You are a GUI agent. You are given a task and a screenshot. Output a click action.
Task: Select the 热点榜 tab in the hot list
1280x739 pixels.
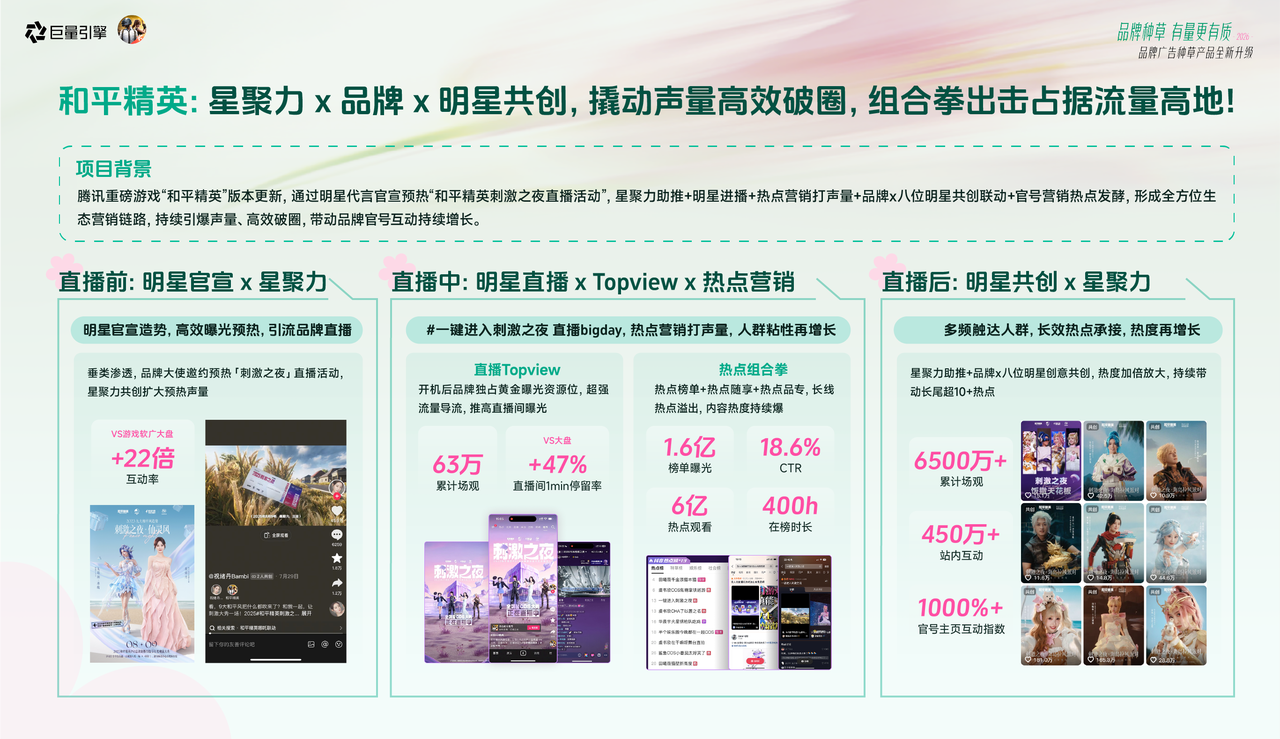coord(657,567)
